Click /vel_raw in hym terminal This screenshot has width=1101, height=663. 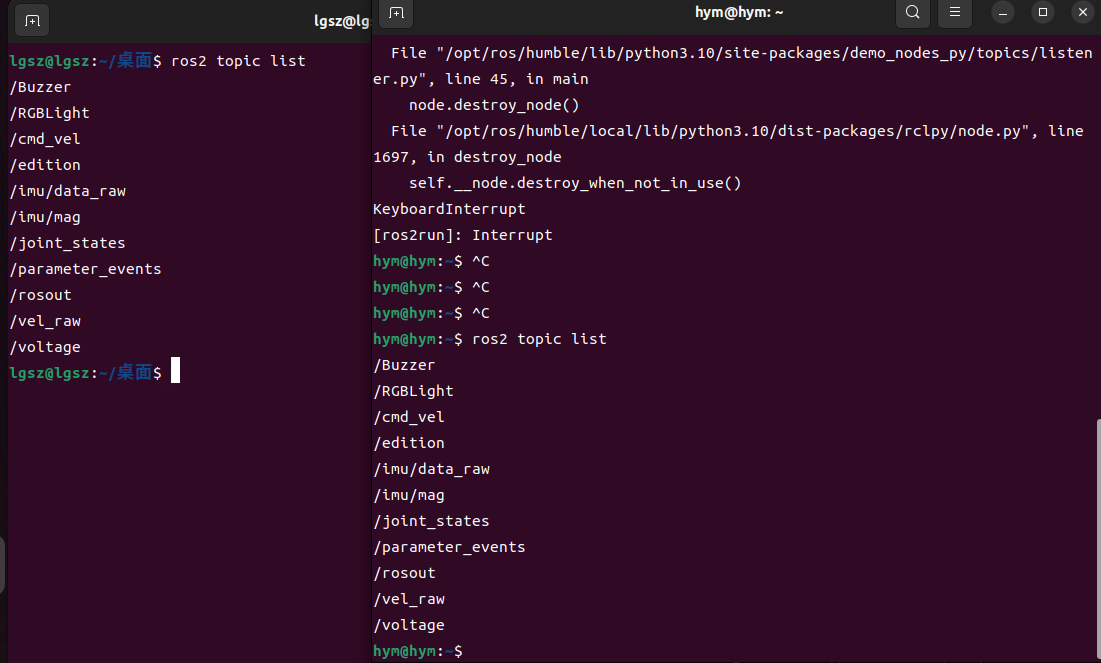point(409,599)
